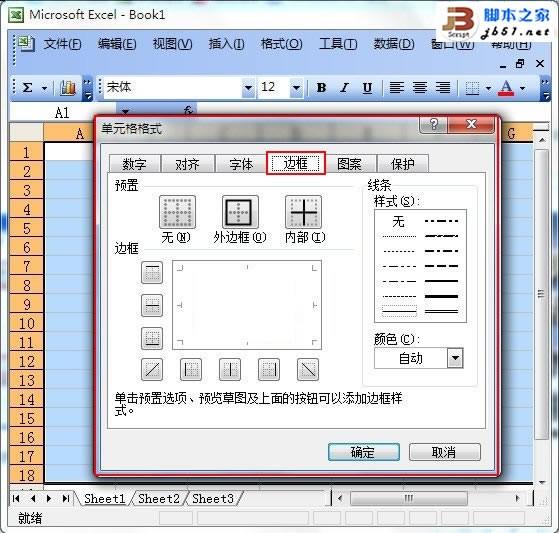This screenshot has height=533, width=559.
Task: Toggle the left border button
Action: (191, 369)
